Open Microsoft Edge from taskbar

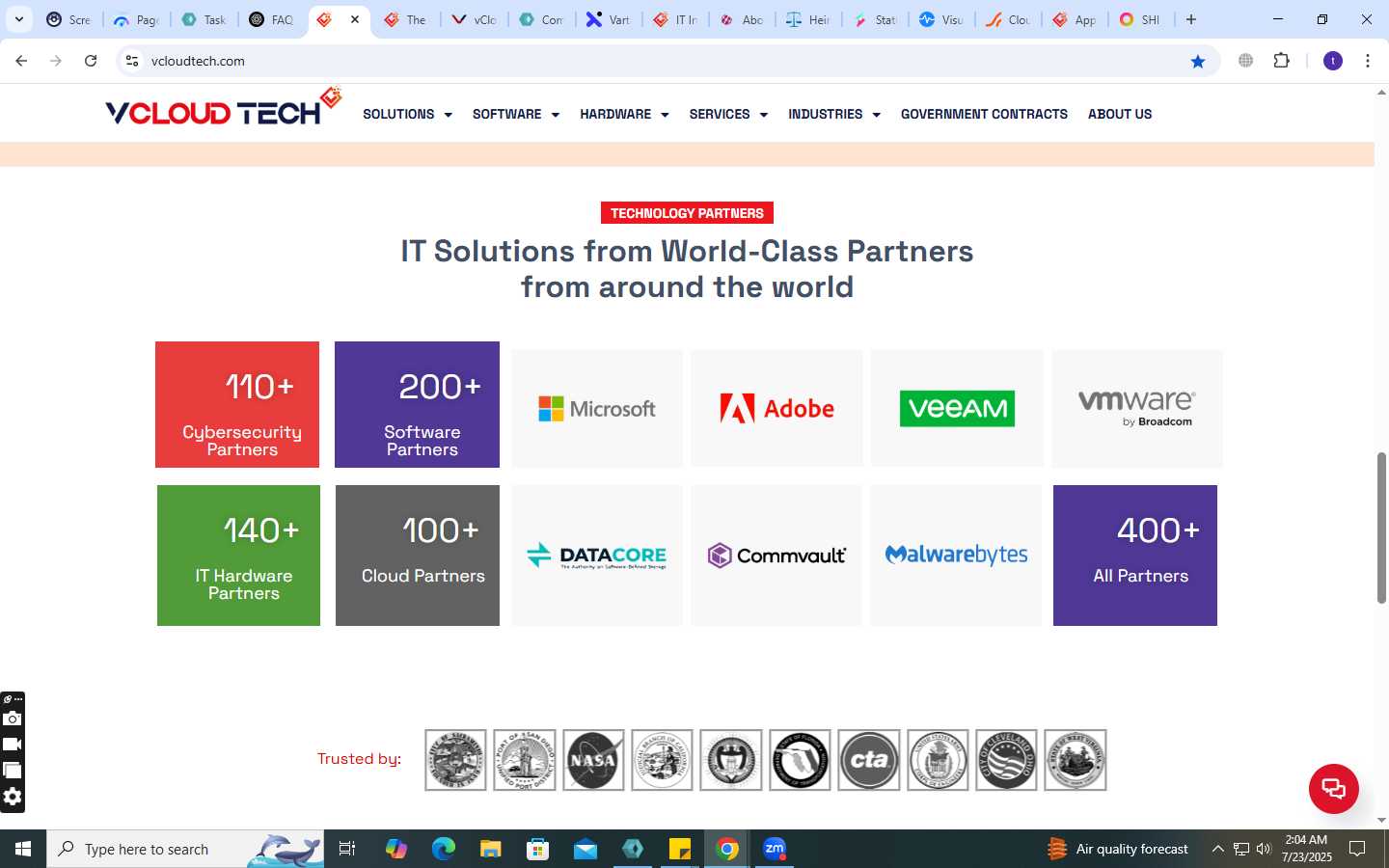(x=444, y=849)
